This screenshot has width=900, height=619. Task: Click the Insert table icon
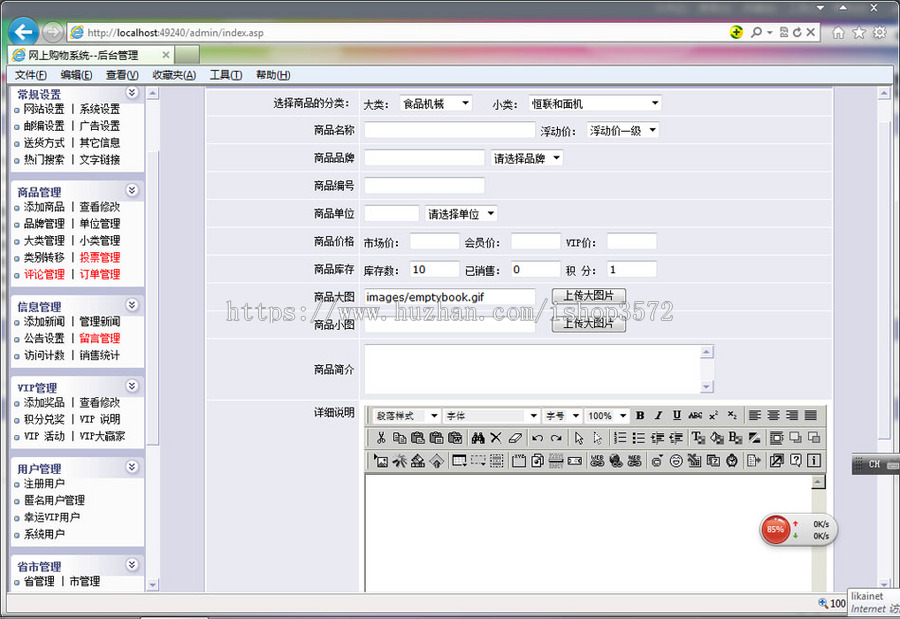(458, 460)
